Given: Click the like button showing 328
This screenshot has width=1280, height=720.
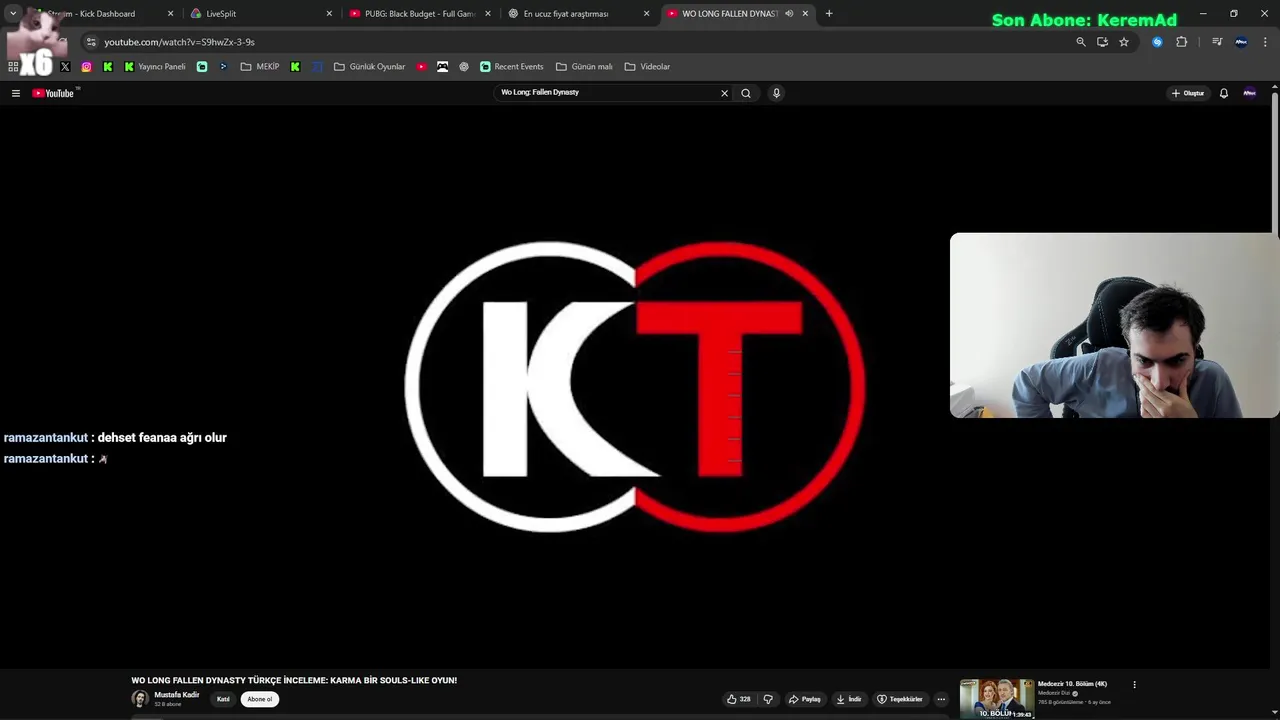Looking at the screenshot, I should 739,699.
